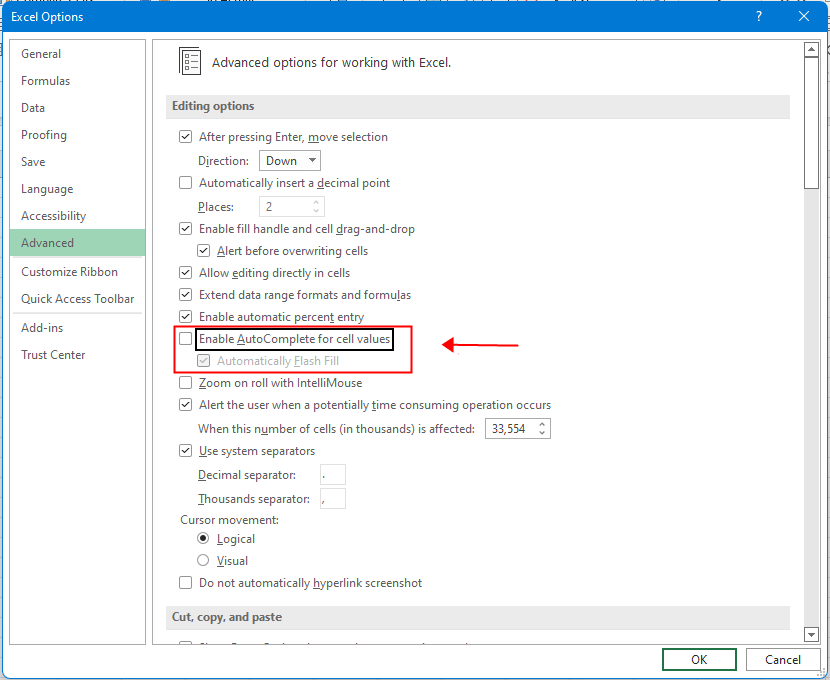Uncheck Allow editing directly in cells
830x680 pixels.
pos(185,272)
